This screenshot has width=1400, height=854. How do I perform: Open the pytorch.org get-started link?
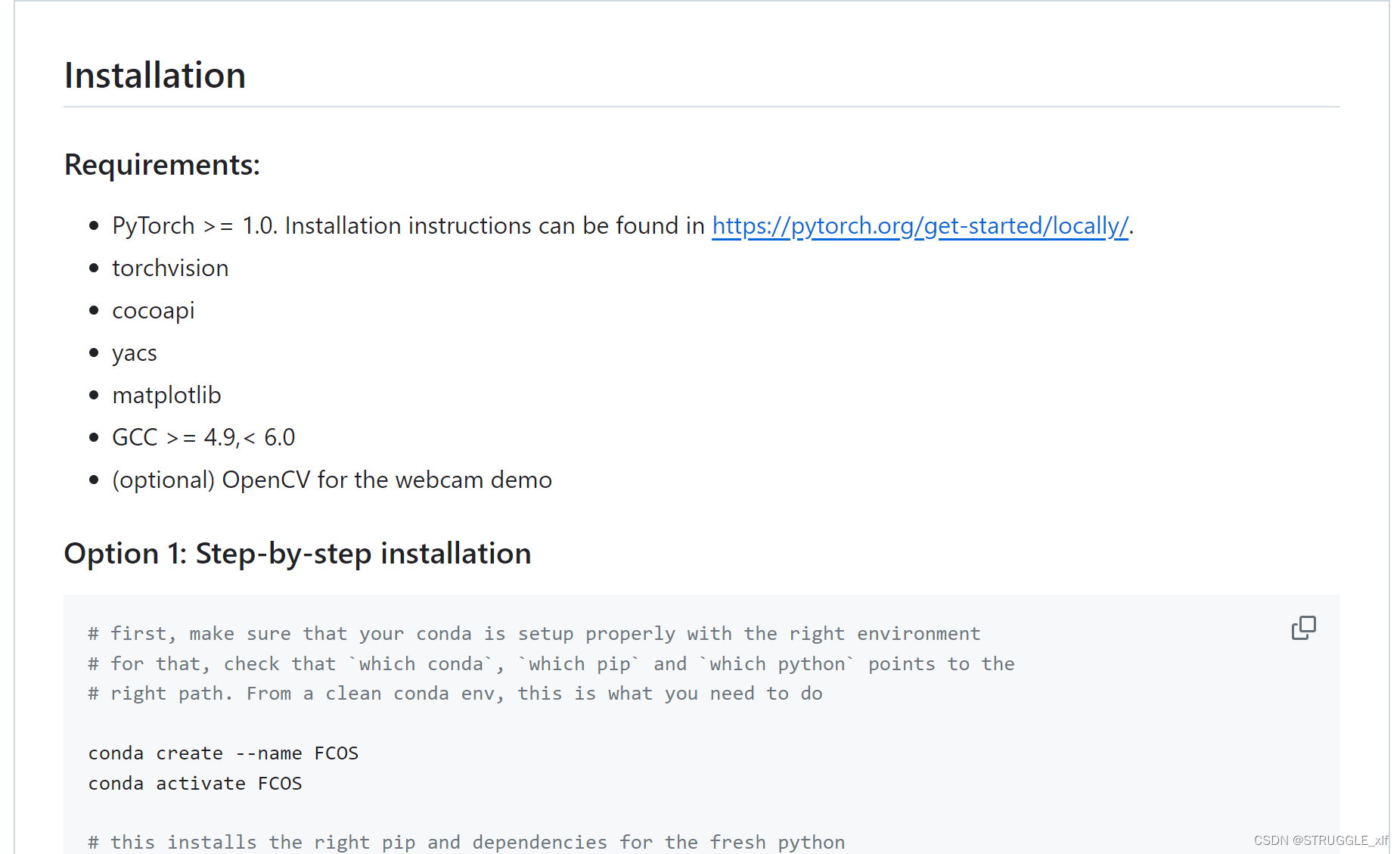tap(920, 225)
